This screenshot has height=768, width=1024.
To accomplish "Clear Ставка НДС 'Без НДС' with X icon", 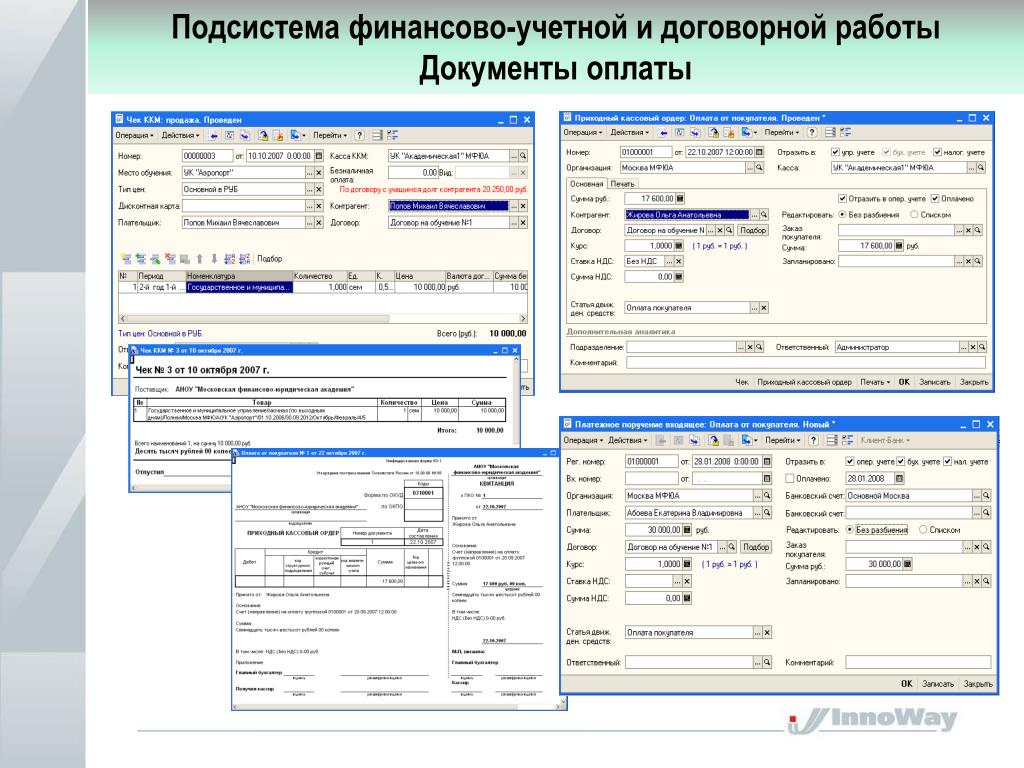I will [679, 261].
